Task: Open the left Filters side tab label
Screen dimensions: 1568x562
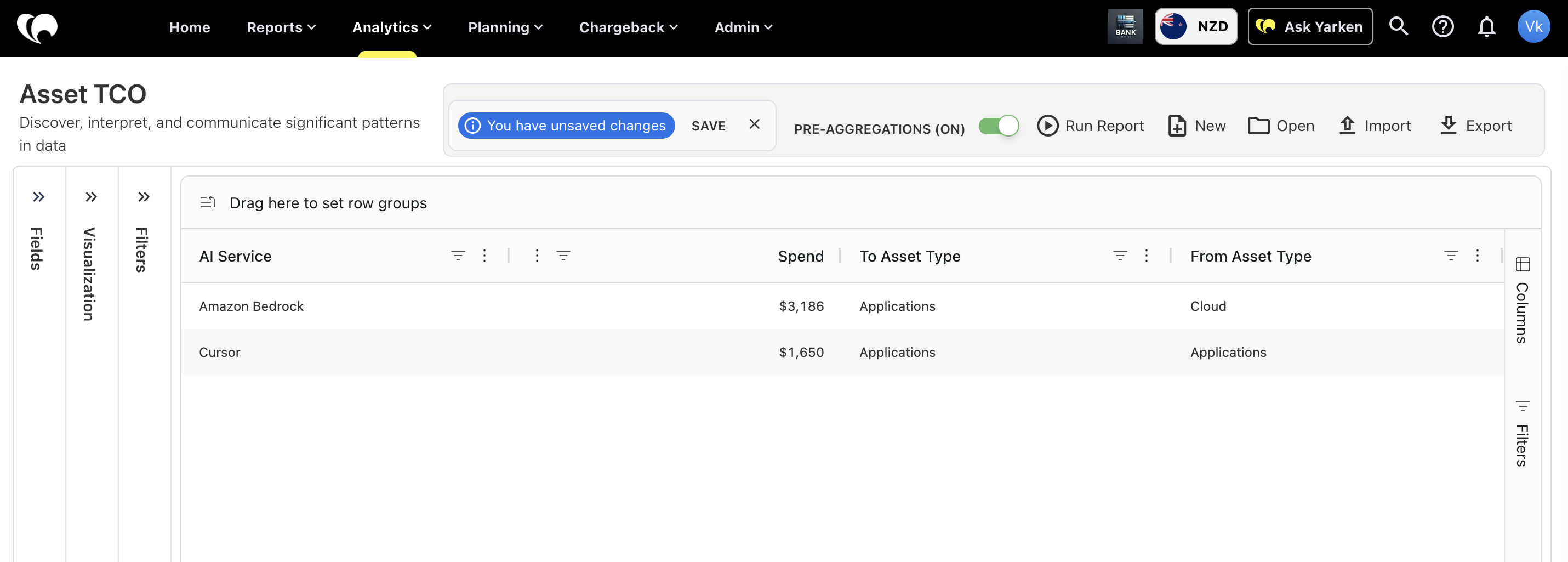Action: click(142, 249)
